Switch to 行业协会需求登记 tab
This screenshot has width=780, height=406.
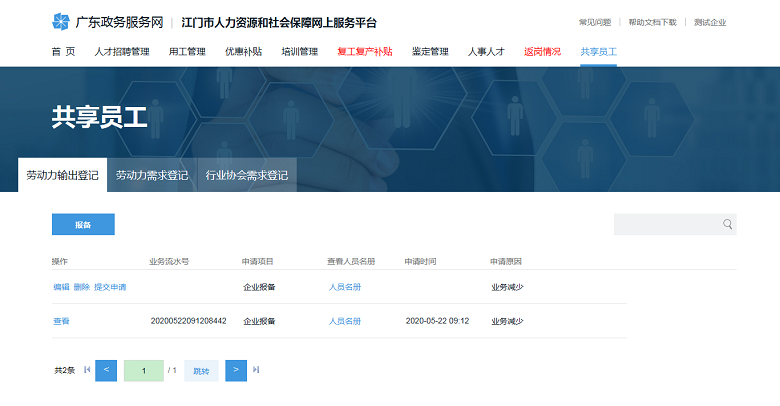tap(247, 175)
